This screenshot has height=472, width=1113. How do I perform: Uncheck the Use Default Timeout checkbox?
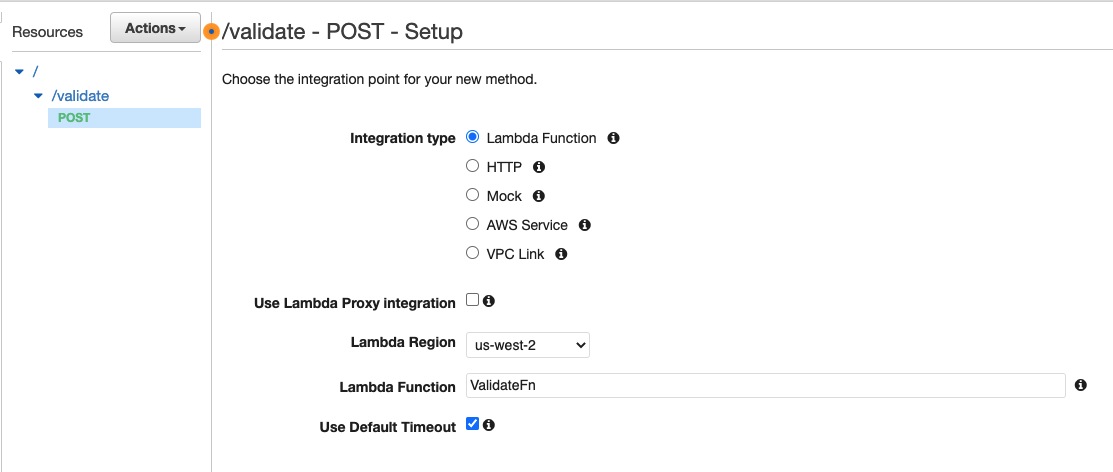[473, 425]
